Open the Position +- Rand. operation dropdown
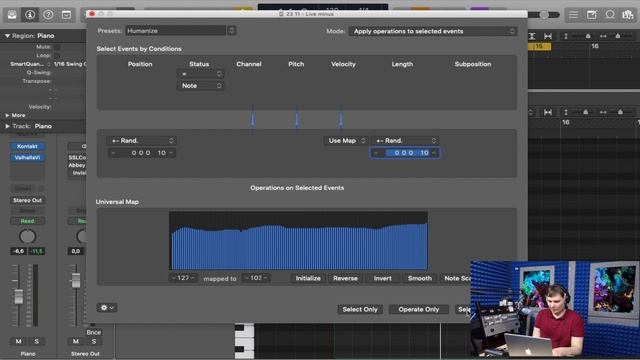640x360 pixels. (x=141, y=140)
